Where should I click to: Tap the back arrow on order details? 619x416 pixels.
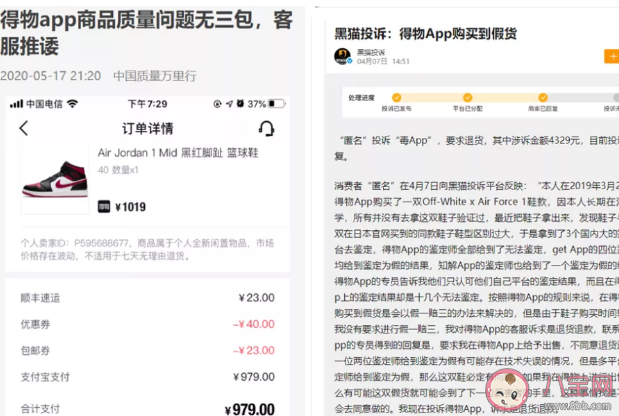click(24, 128)
